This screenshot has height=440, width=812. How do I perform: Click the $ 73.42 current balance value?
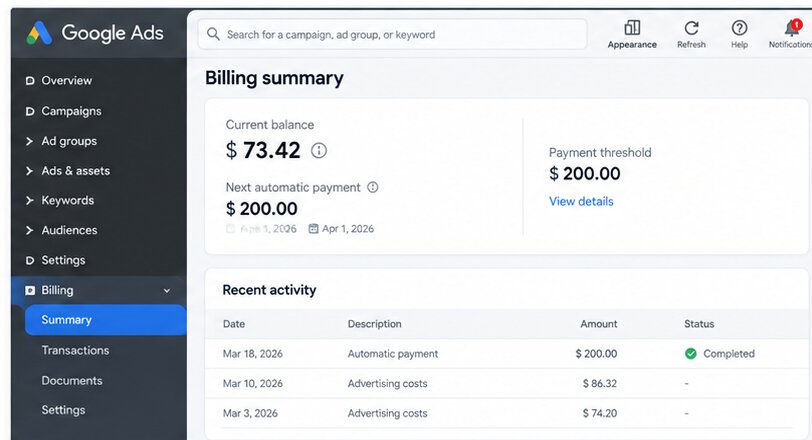[x=263, y=151]
